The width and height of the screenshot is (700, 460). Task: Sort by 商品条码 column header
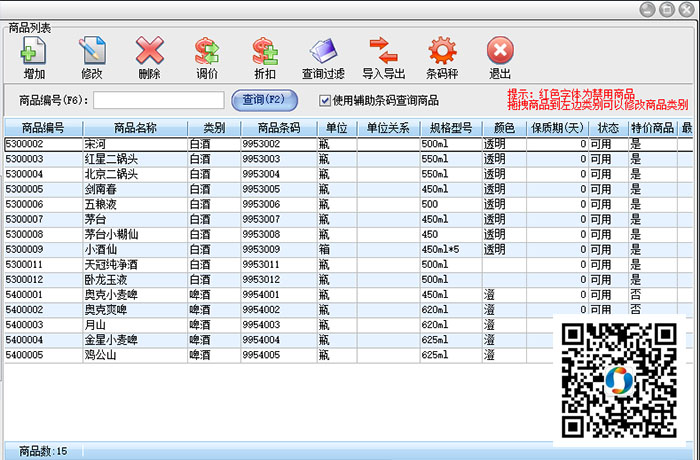(x=279, y=128)
